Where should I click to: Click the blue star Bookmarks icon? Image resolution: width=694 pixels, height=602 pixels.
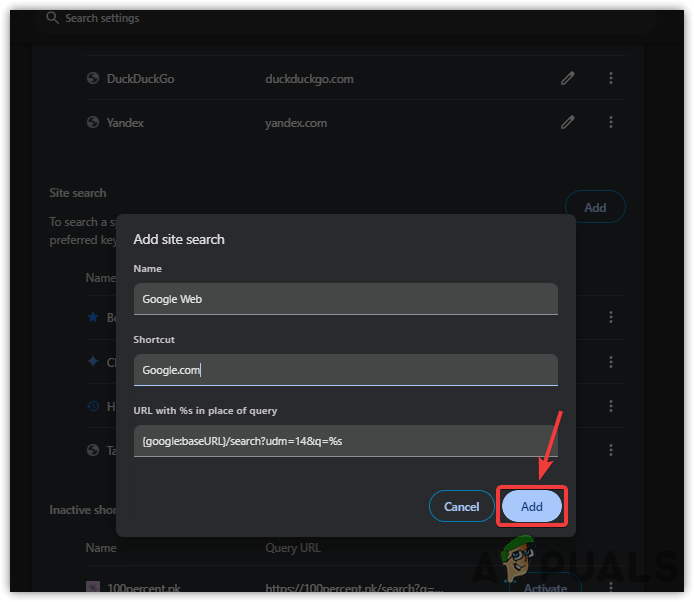pyautogui.click(x=93, y=317)
